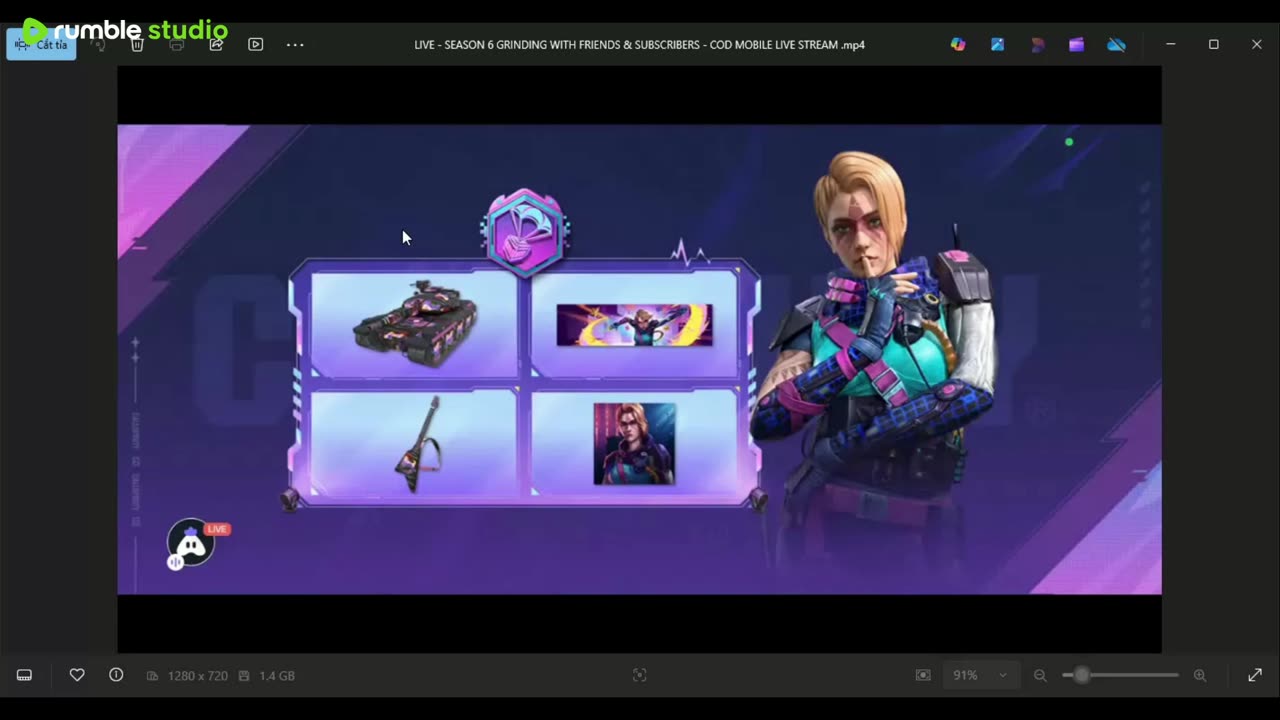1280x720 pixels.
Task: Close the Photos window
Action: (x=1257, y=45)
